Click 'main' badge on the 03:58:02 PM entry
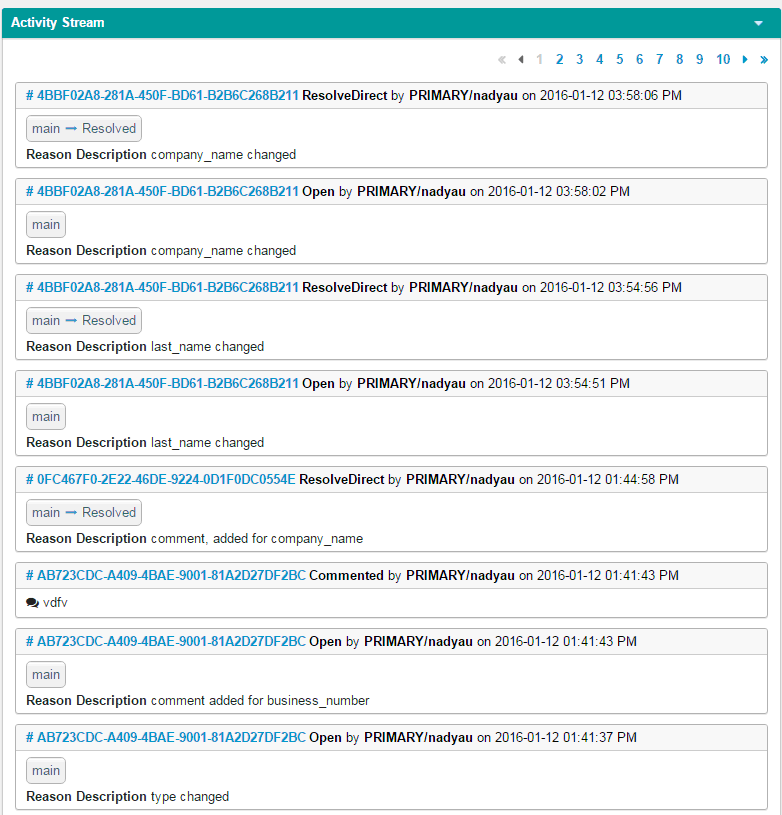The width and height of the screenshot is (782, 815). click(x=46, y=225)
